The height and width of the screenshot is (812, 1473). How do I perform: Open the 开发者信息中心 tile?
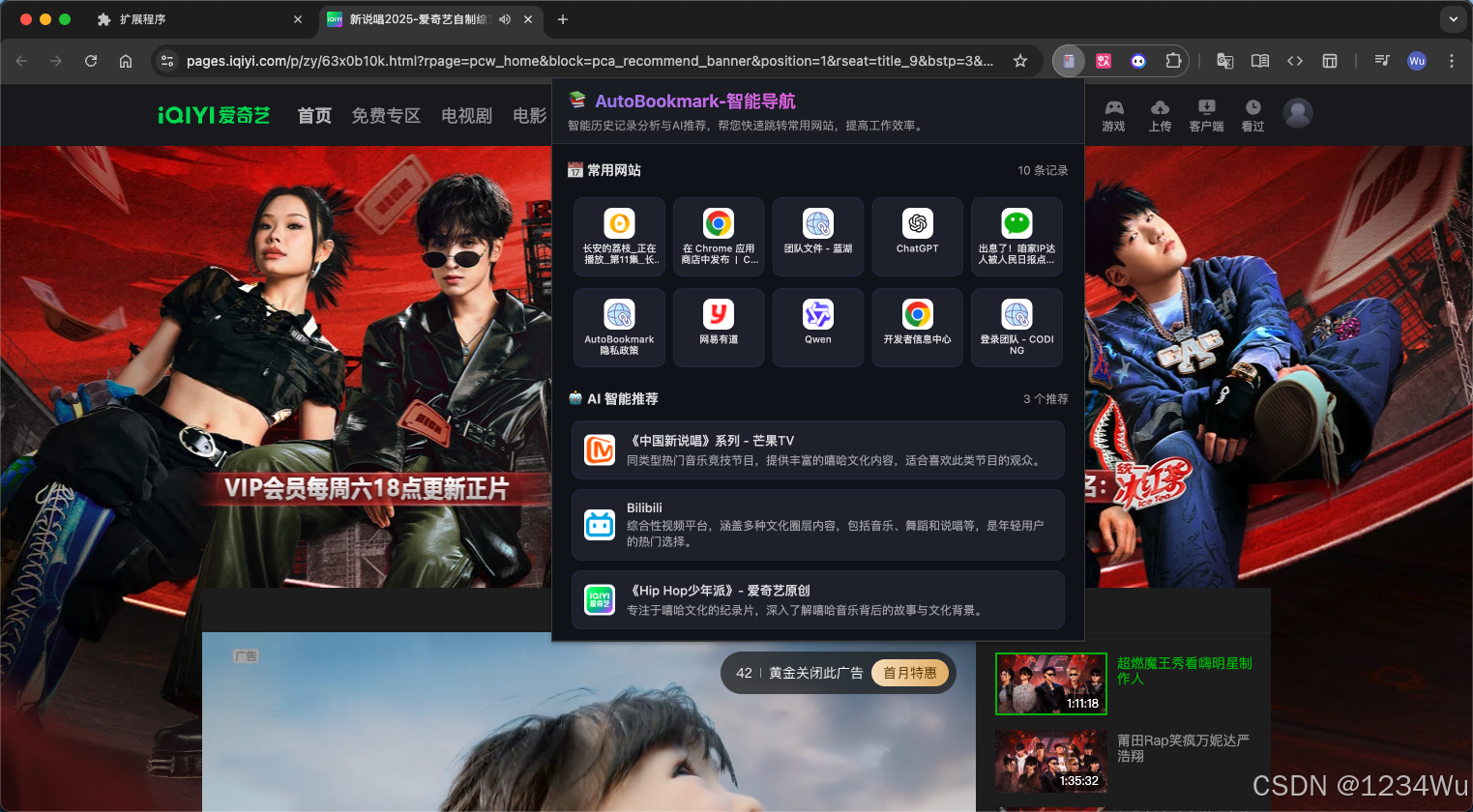[x=917, y=328]
